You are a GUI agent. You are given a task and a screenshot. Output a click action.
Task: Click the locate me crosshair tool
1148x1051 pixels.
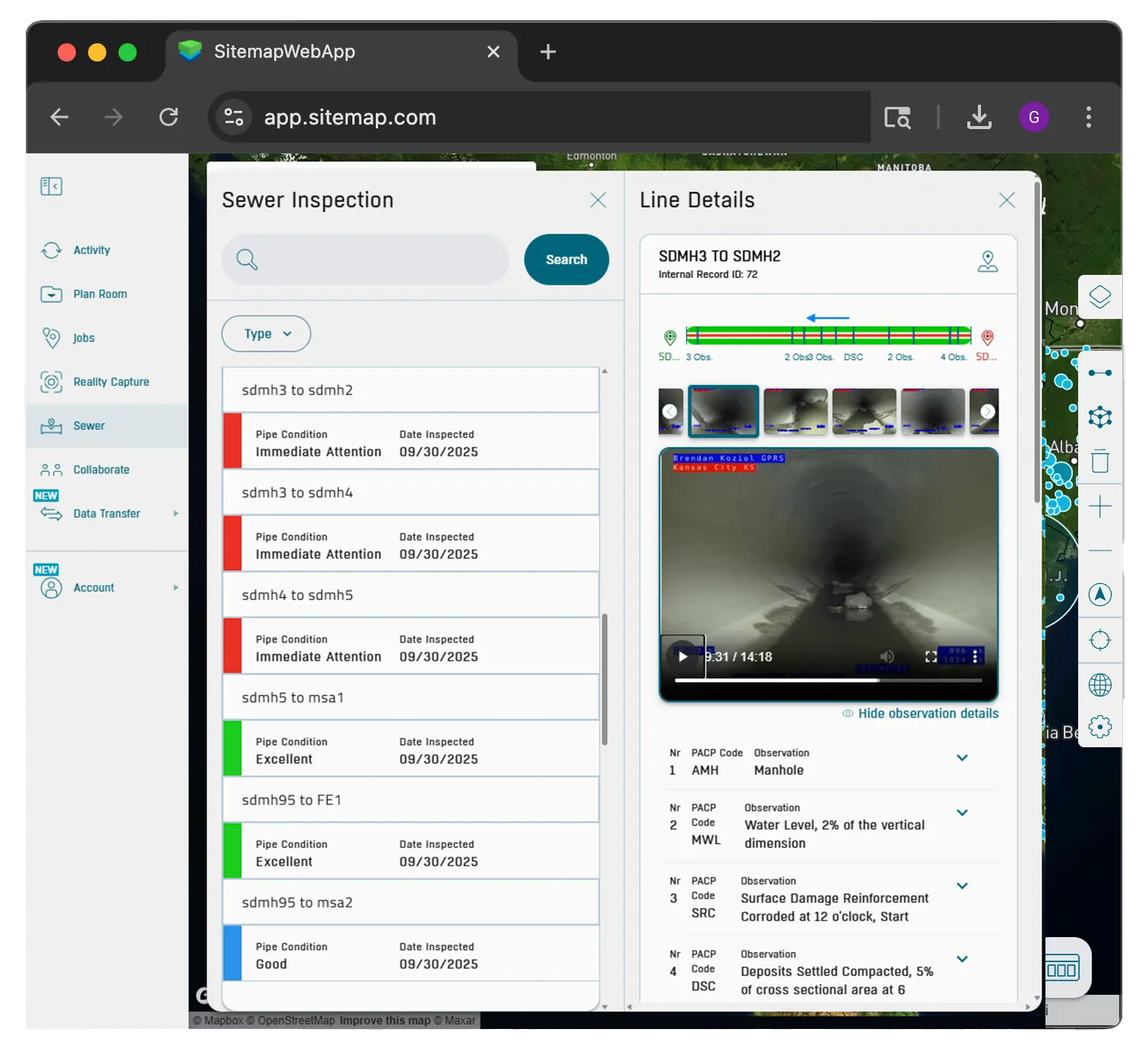click(x=1100, y=640)
